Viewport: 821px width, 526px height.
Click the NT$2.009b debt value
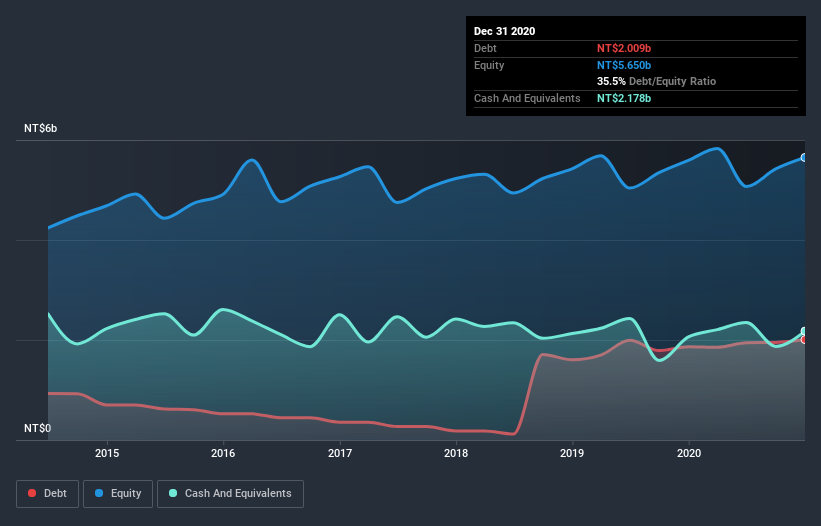624,48
